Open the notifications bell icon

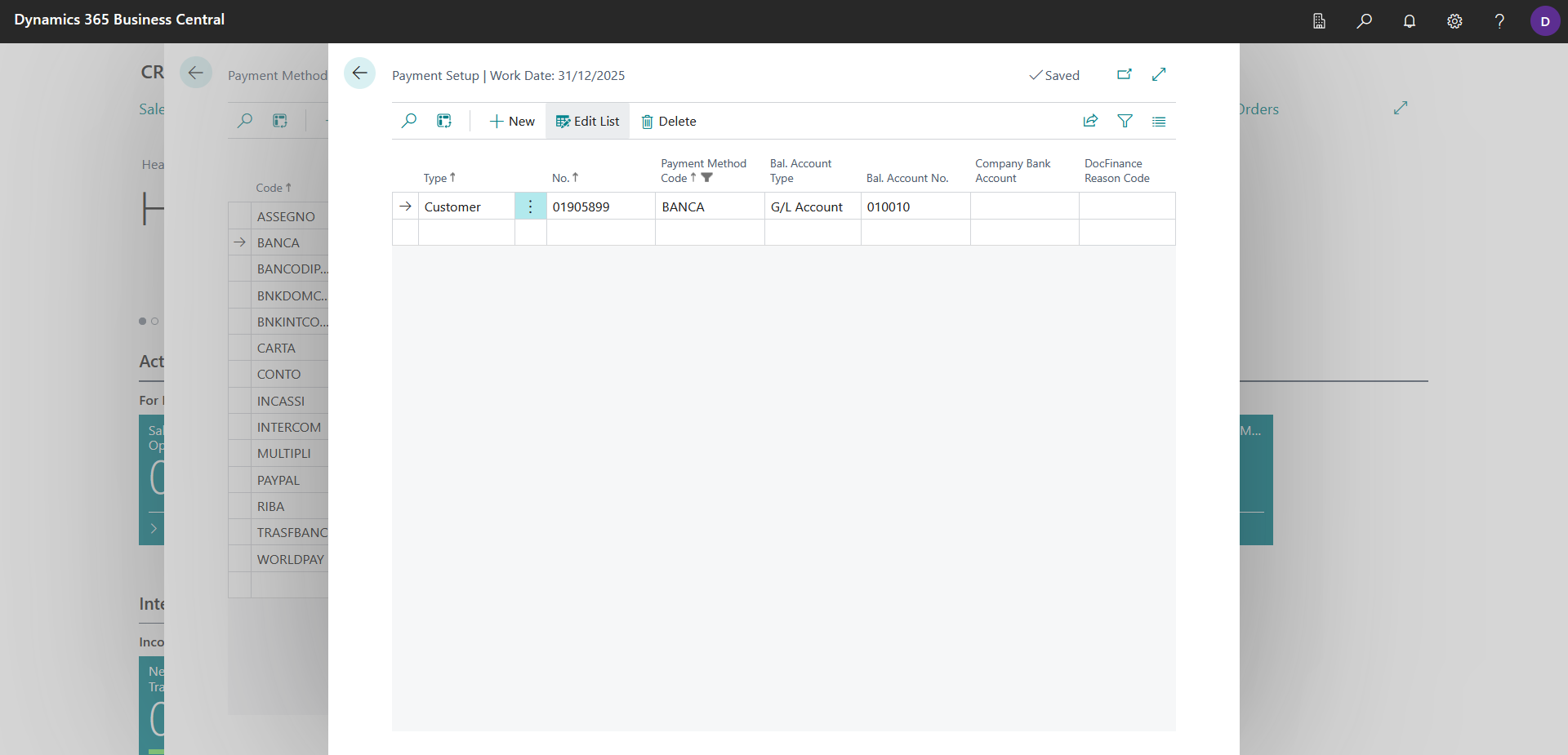[x=1410, y=21]
